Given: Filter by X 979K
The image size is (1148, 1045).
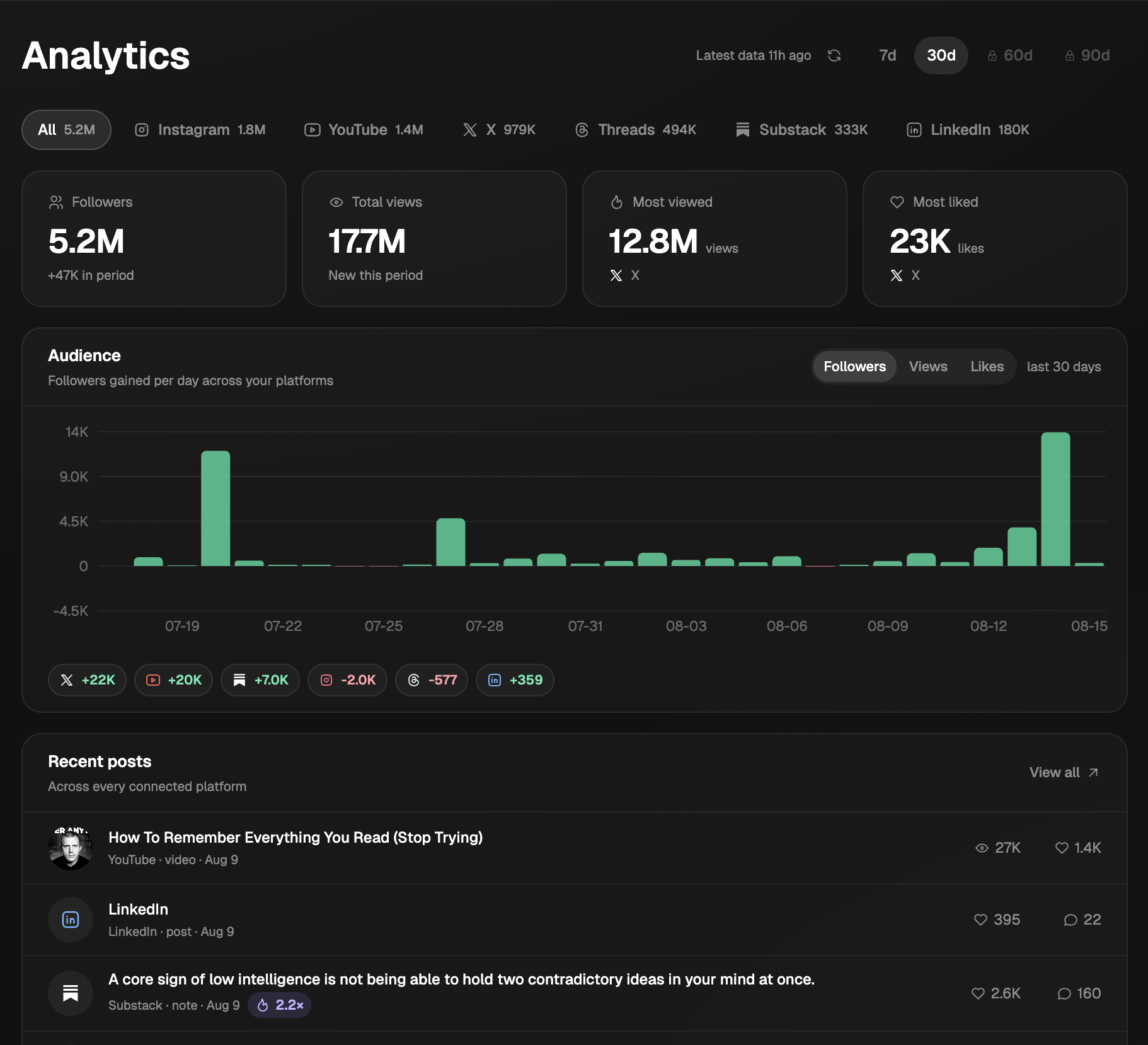Looking at the screenshot, I should (x=499, y=130).
